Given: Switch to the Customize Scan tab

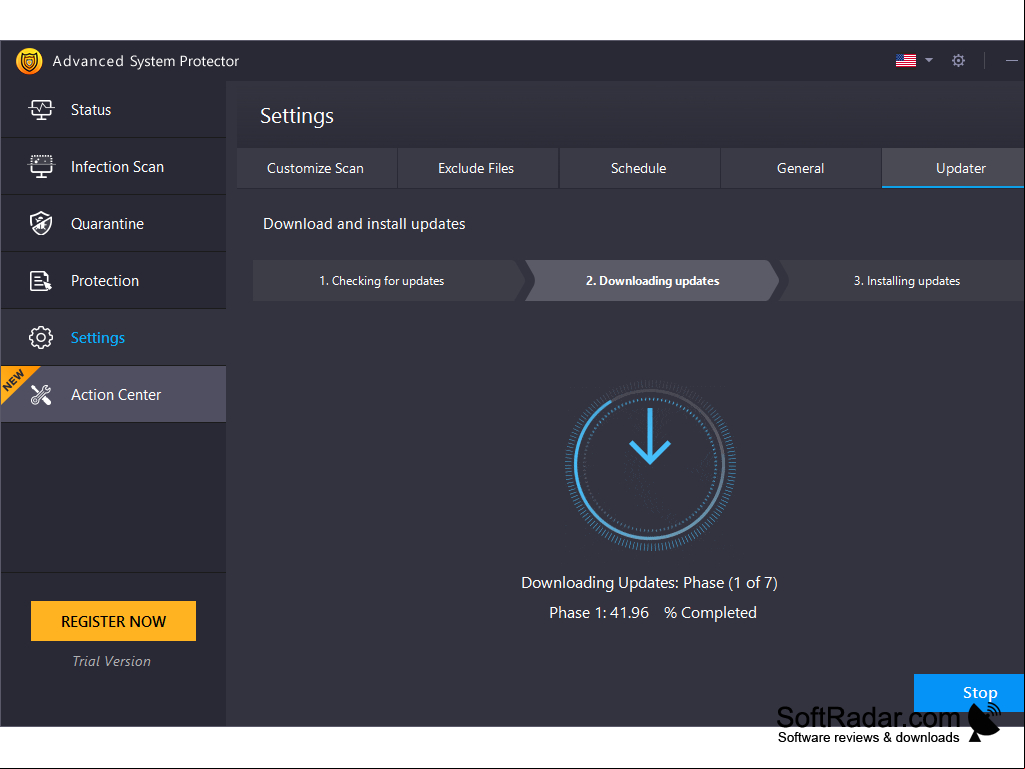Looking at the screenshot, I should (316, 168).
